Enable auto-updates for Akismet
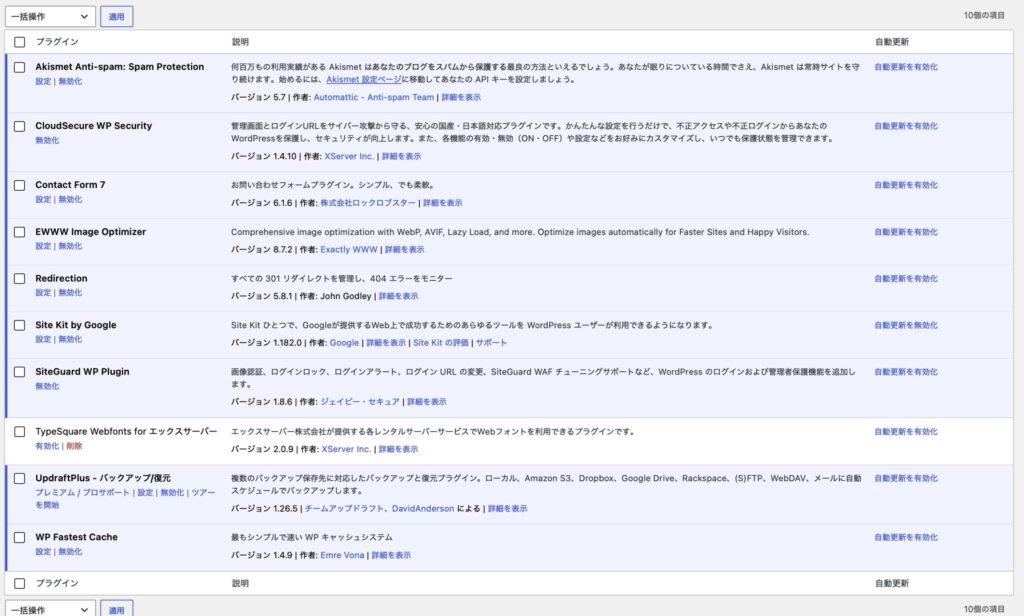1024x616 pixels. pos(906,67)
